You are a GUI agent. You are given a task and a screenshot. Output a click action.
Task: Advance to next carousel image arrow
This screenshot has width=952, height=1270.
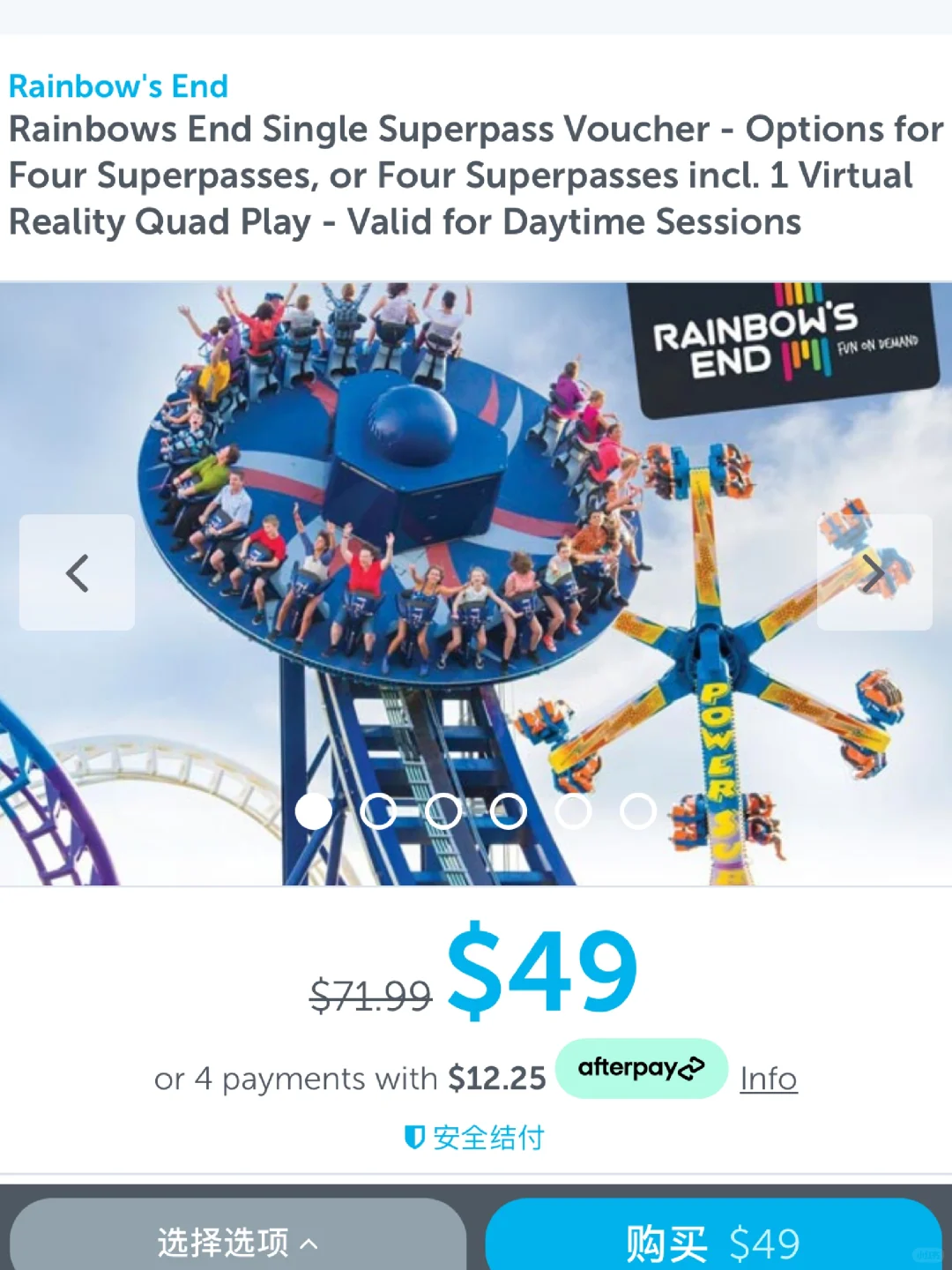874,572
